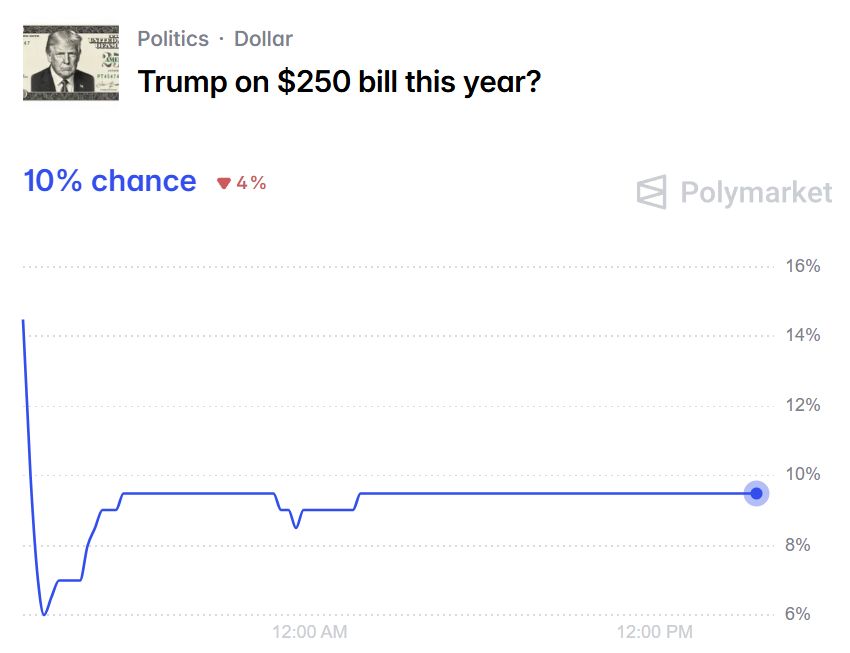Click the 16% y-axis label
Screen dimensions: 850x653
(x=803, y=266)
